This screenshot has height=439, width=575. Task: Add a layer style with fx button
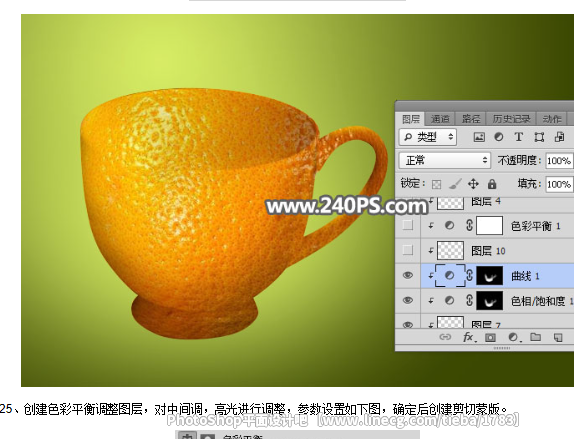pyautogui.click(x=469, y=337)
